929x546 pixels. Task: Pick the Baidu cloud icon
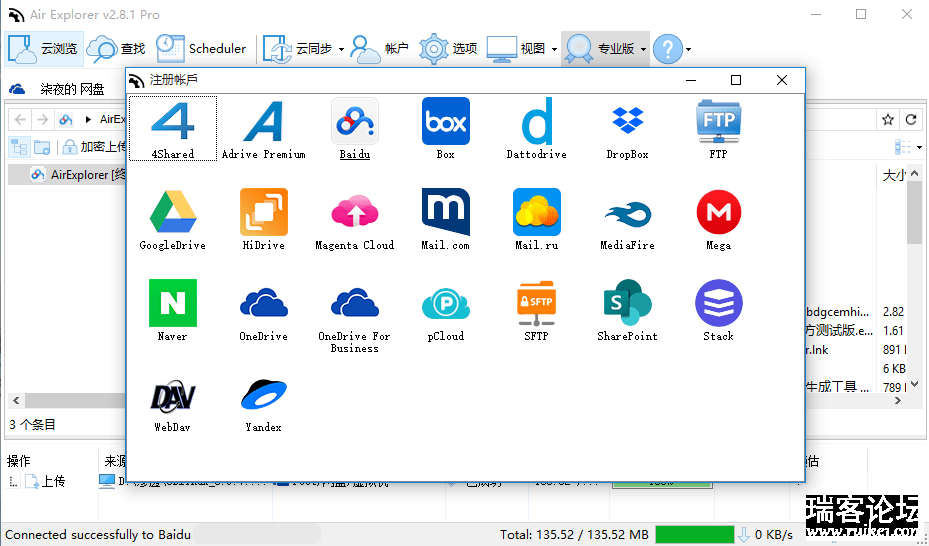(x=354, y=122)
